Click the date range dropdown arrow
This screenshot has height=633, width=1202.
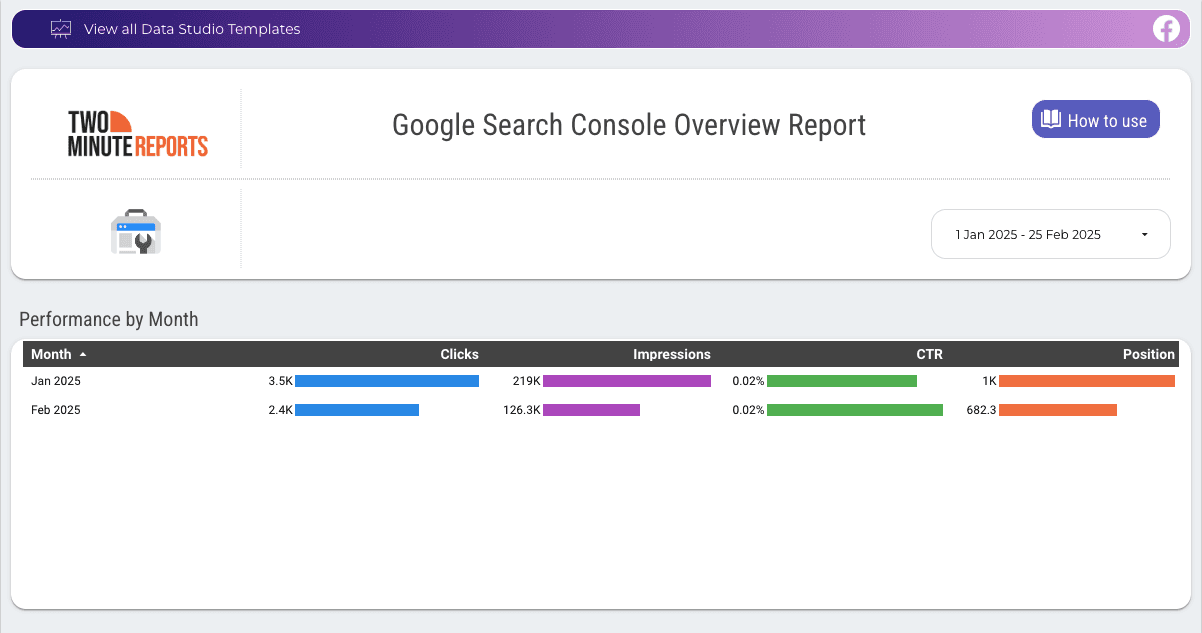point(1144,235)
